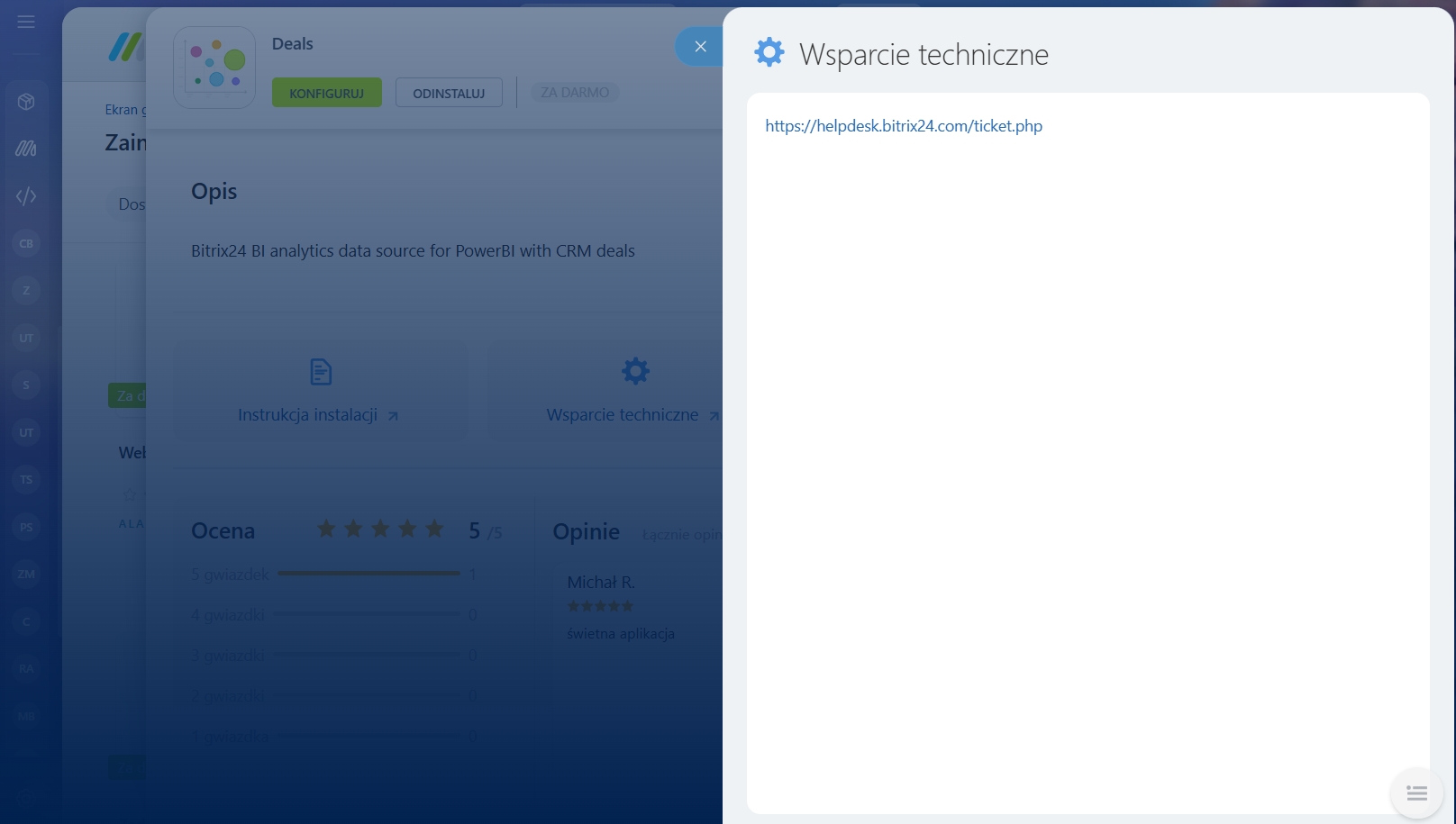Screen dimensions: 1456x824
Task: Open the CB item in sidebar
Action: pos(26,243)
